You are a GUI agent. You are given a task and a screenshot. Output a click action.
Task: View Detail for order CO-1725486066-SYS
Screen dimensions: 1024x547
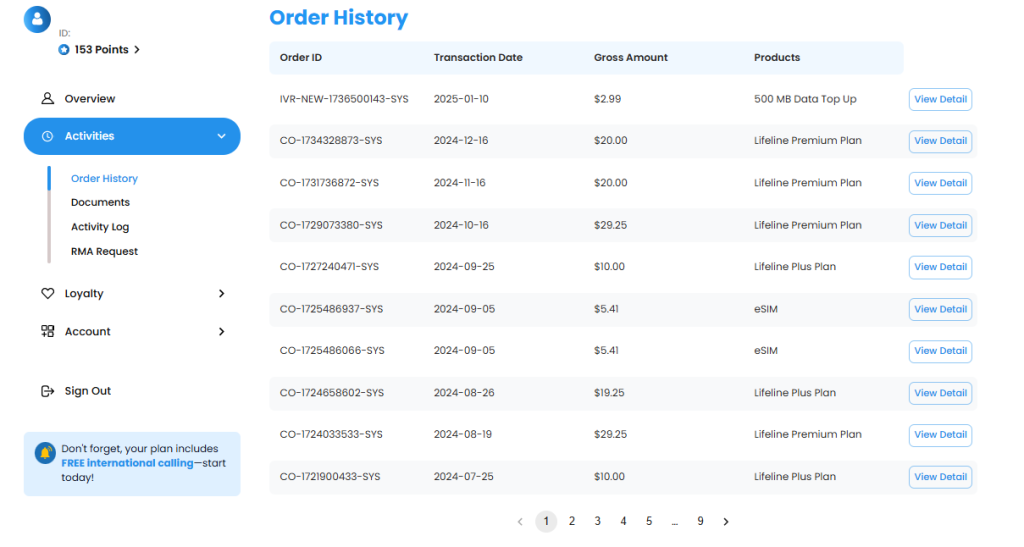(x=940, y=351)
